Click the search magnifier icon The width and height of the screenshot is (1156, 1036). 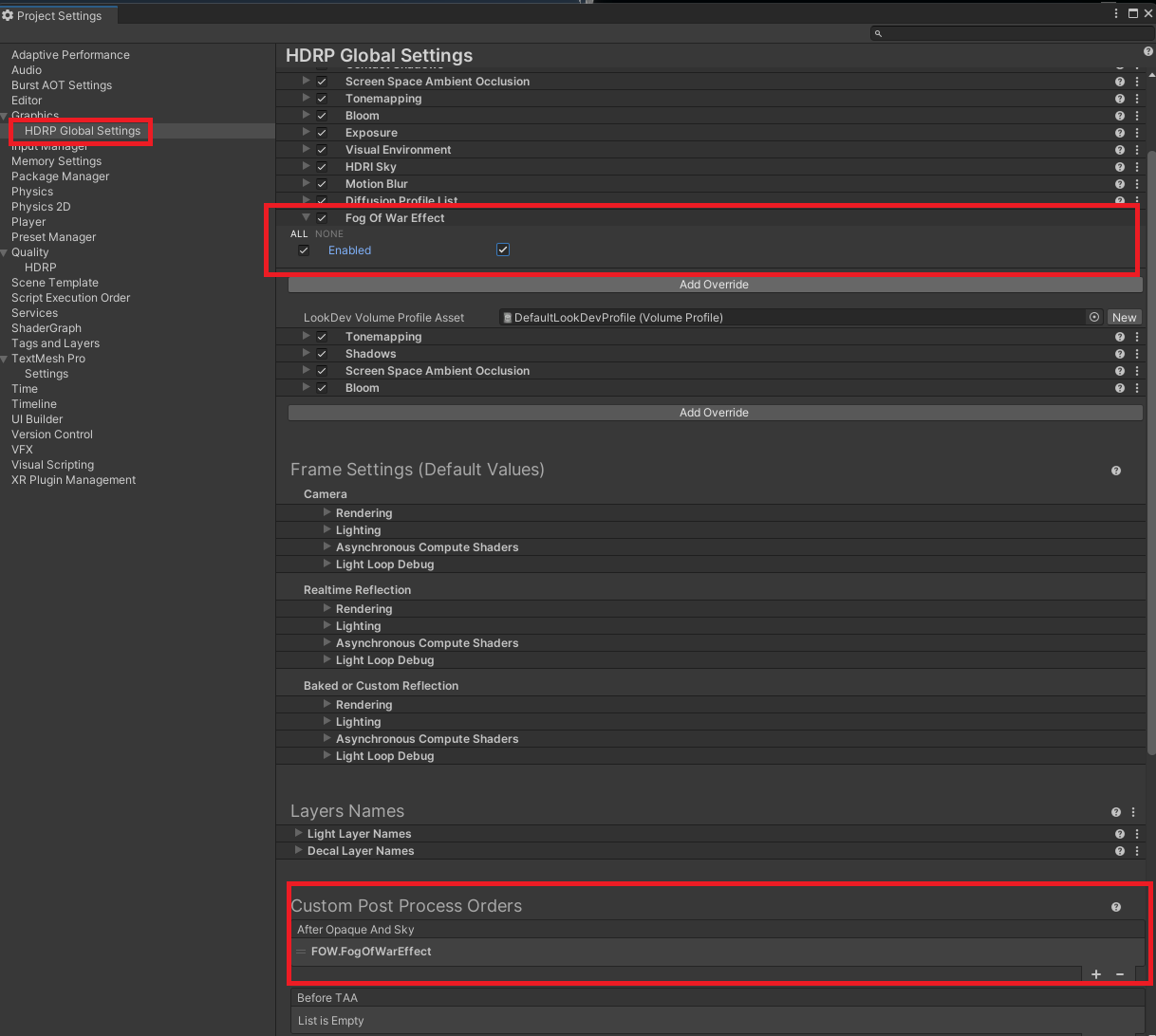click(x=878, y=33)
